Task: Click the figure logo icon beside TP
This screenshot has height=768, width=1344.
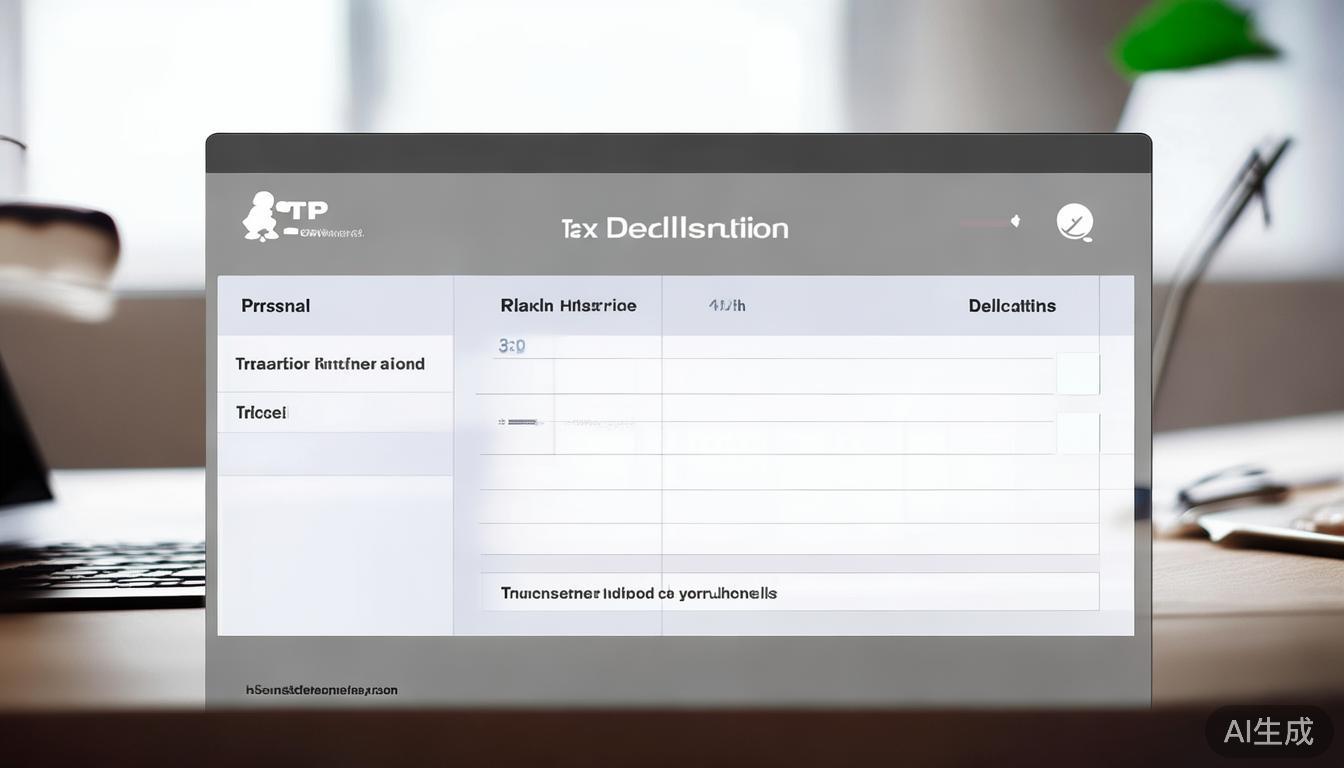Action: tap(261, 216)
